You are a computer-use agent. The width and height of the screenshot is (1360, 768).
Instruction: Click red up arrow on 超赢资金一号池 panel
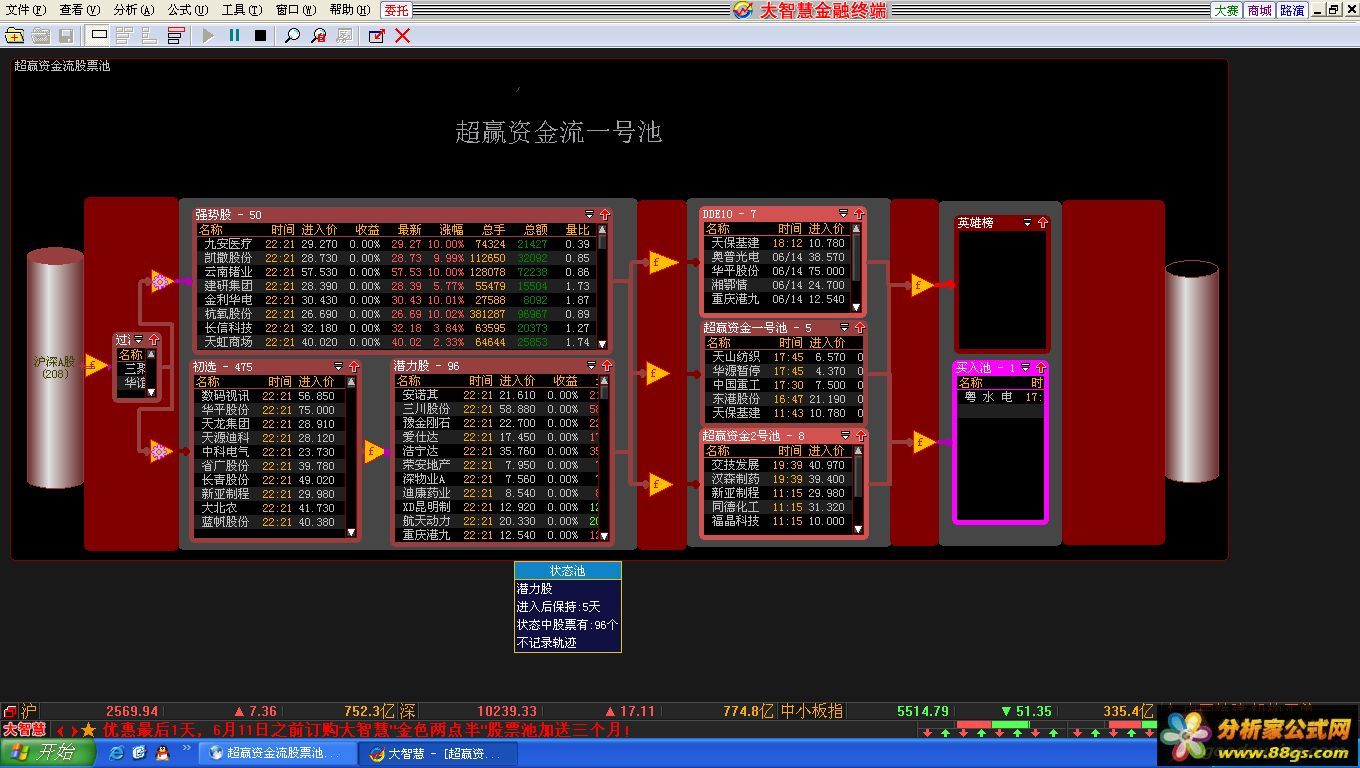(x=859, y=327)
